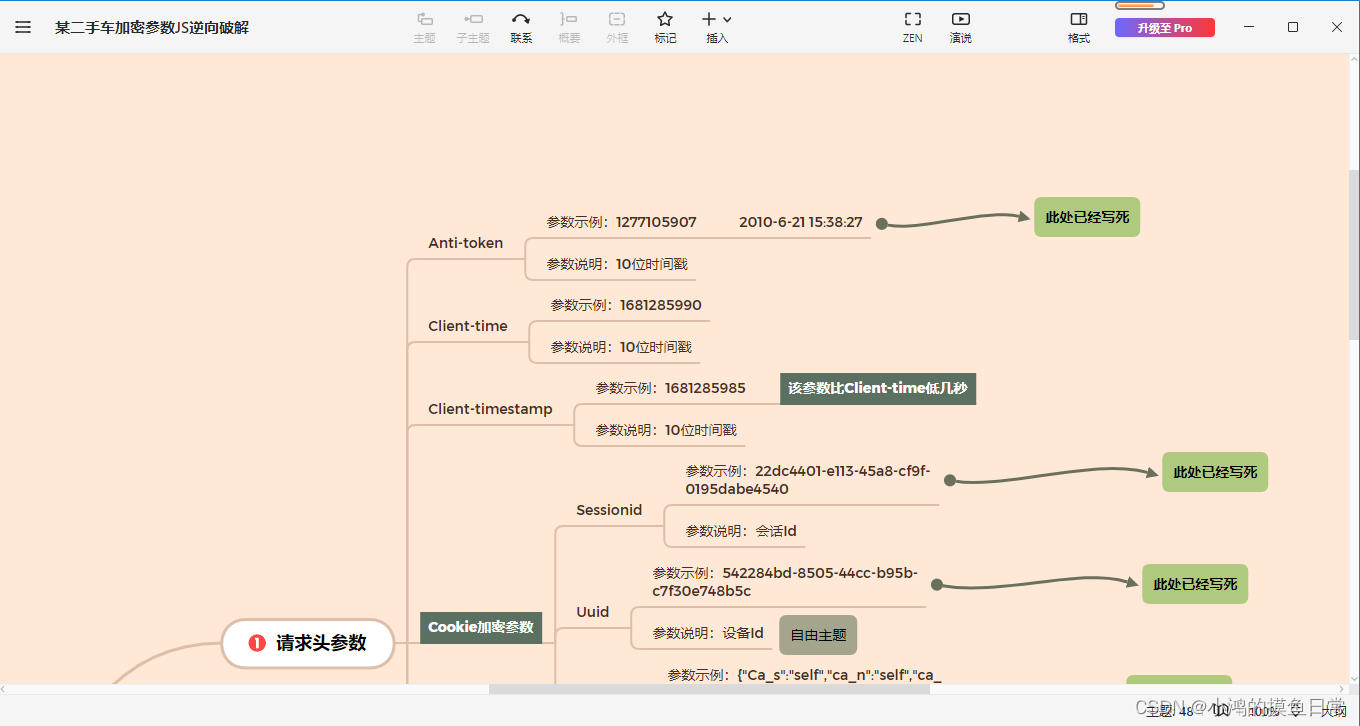Select Client-time's 参数说明：10位时间戳 node
The height and width of the screenshot is (726, 1360).
click(x=621, y=347)
